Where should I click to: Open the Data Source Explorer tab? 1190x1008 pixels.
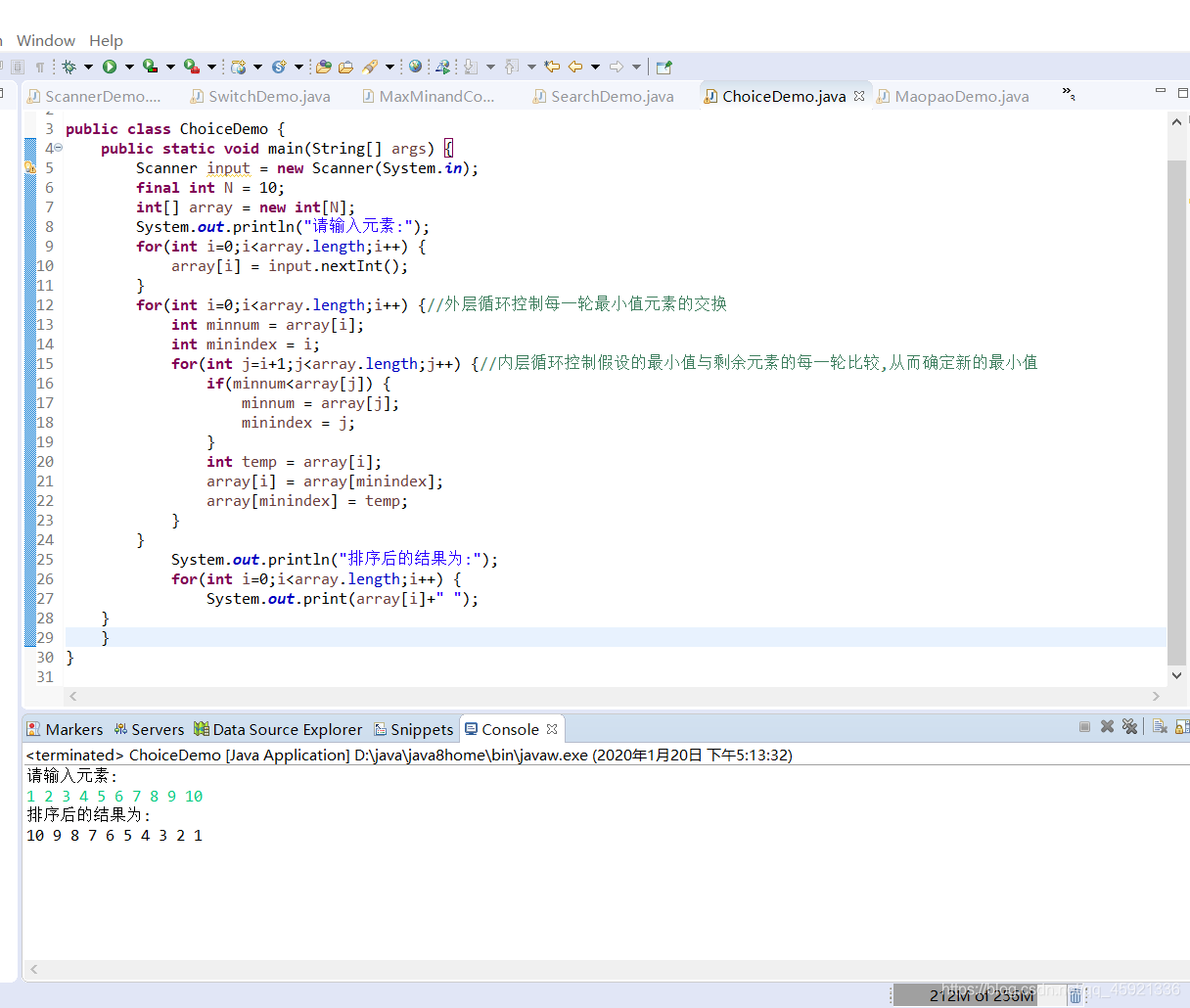278,729
